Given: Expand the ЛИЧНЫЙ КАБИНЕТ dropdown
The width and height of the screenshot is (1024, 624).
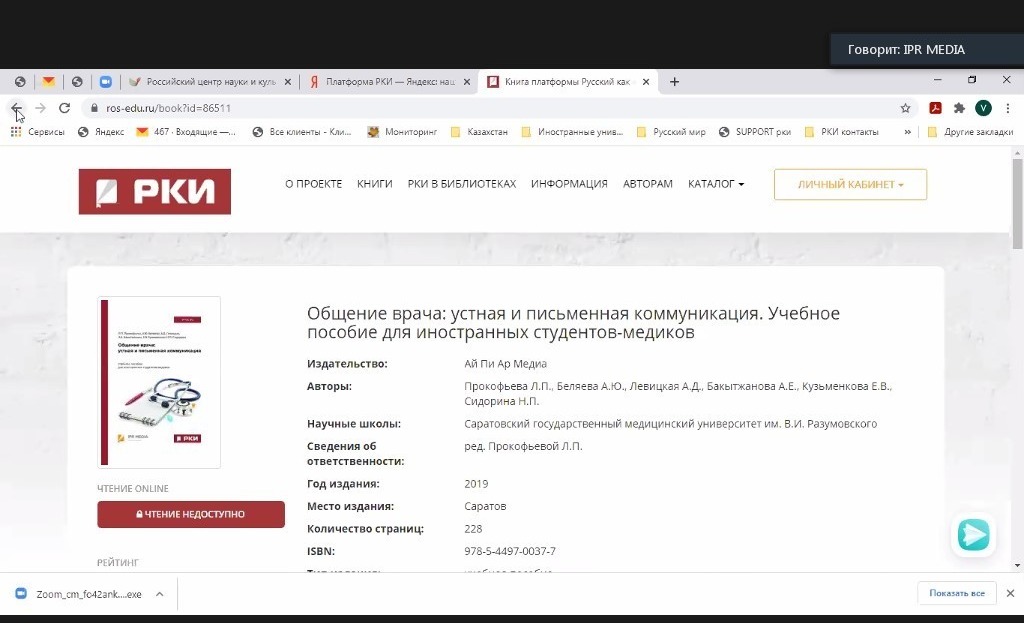Looking at the screenshot, I should pyautogui.click(x=850, y=185).
